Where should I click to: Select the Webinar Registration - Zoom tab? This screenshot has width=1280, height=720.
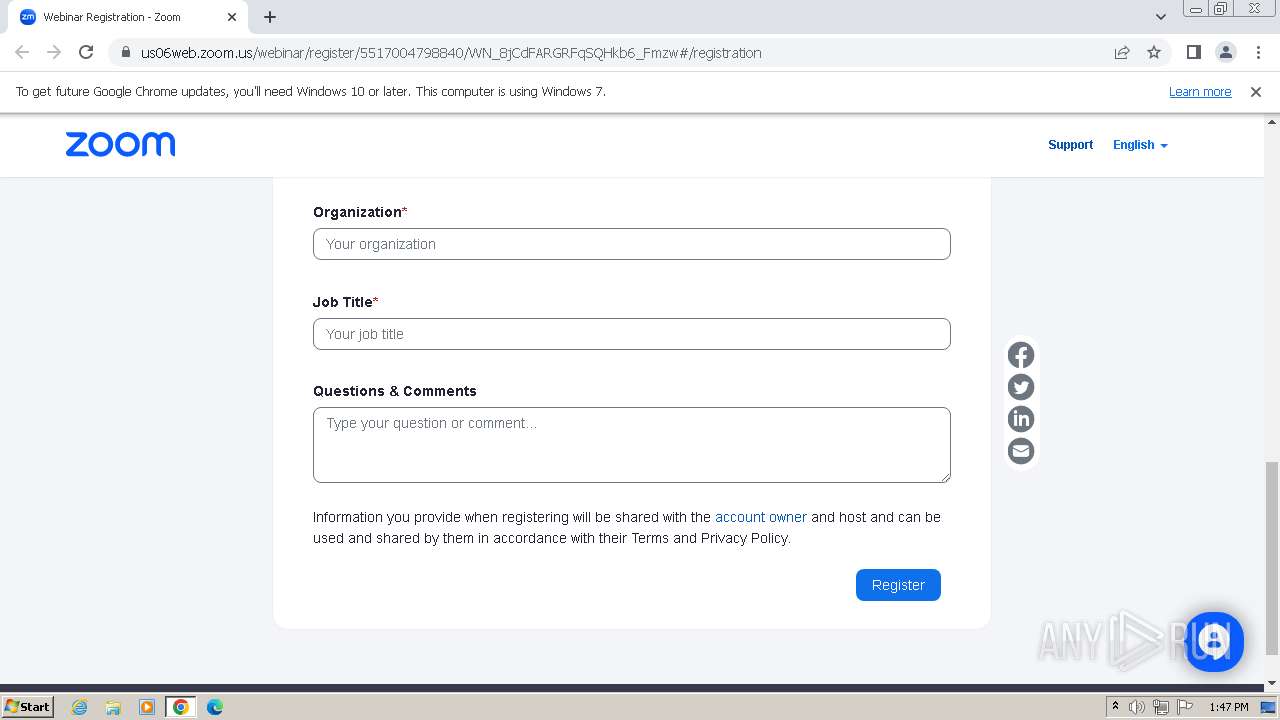click(130, 16)
